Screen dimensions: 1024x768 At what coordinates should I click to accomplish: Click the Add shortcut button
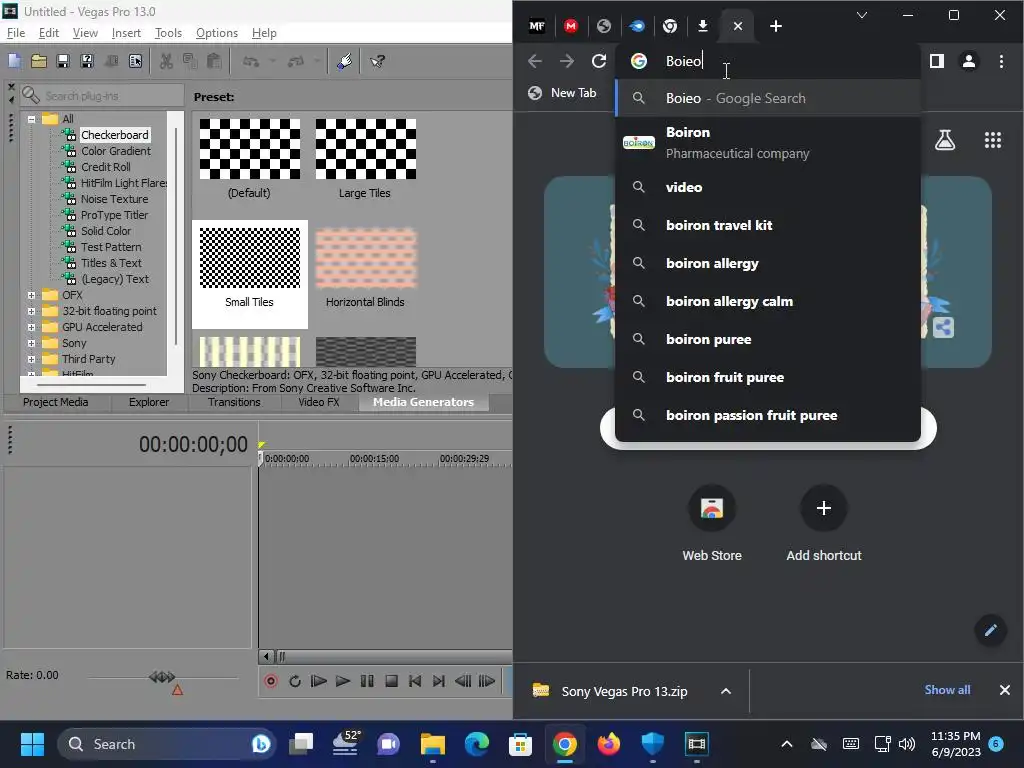(x=824, y=524)
